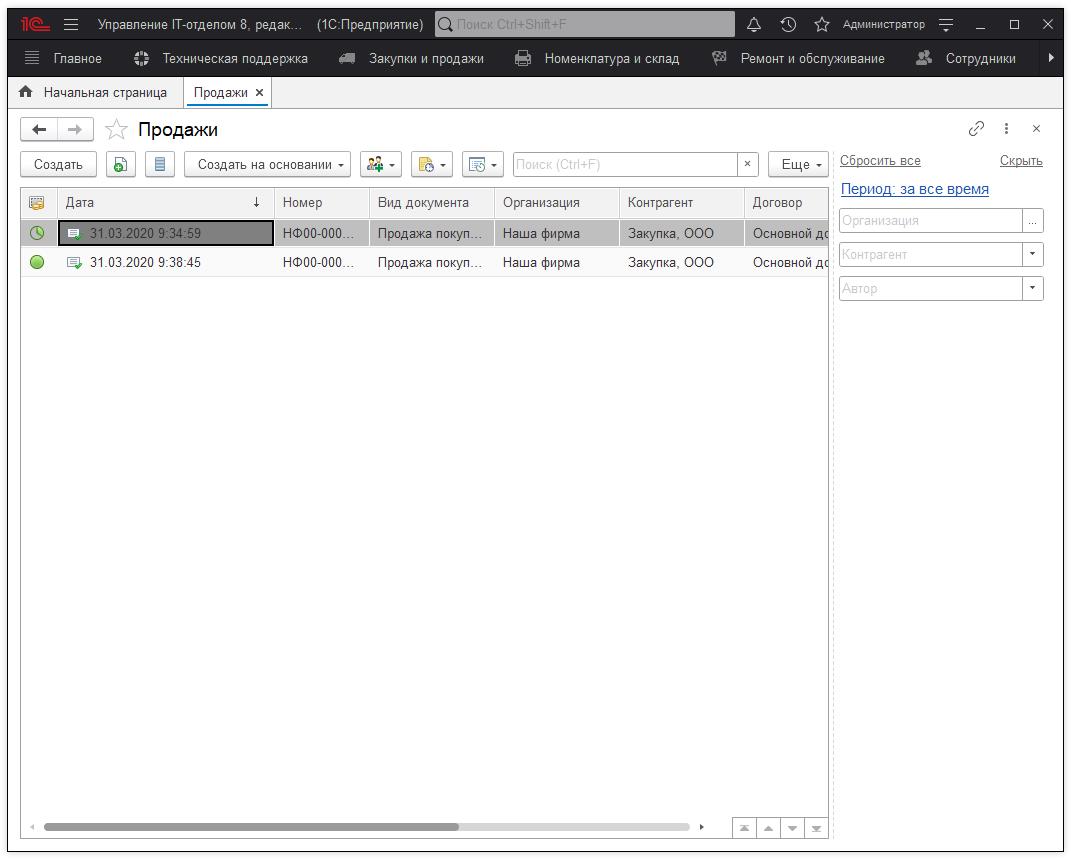Expand the Создать на основании dropdown
This screenshot has width=1071, height=859.
point(267,165)
